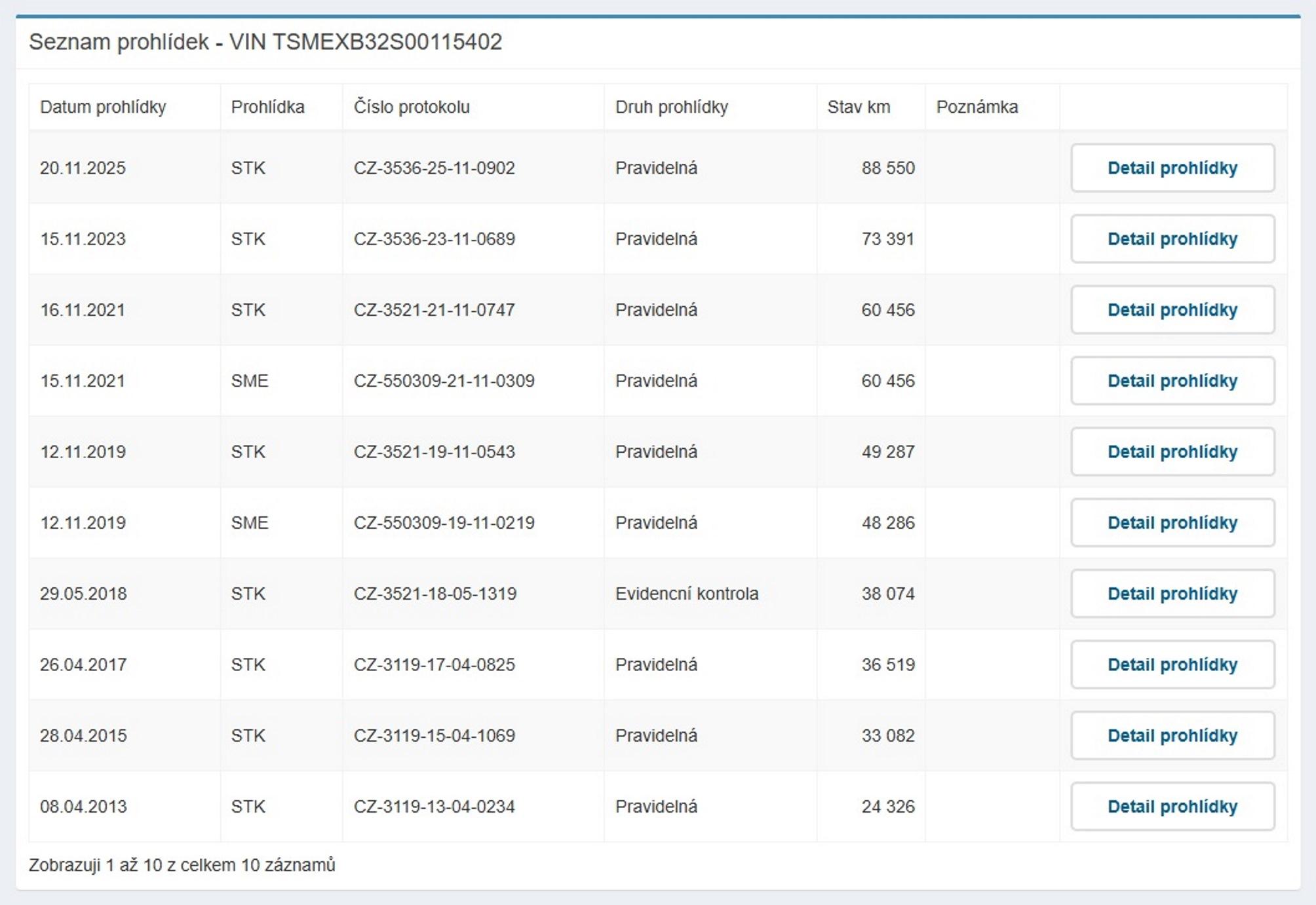The height and width of the screenshot is (905, 1316).
Task: Open Detail prohlídky for 28.04.2015 inspection
Action: click(x=1172, y=735)
